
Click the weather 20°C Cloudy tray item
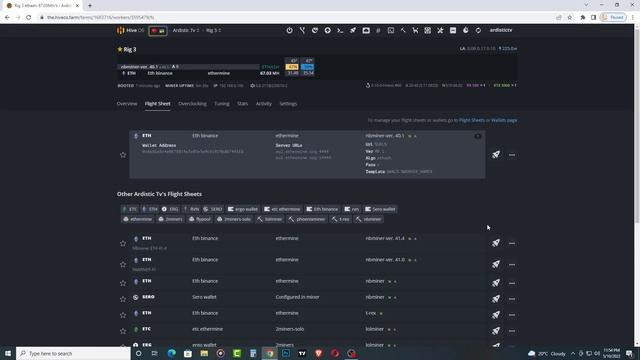click(547, 353)
